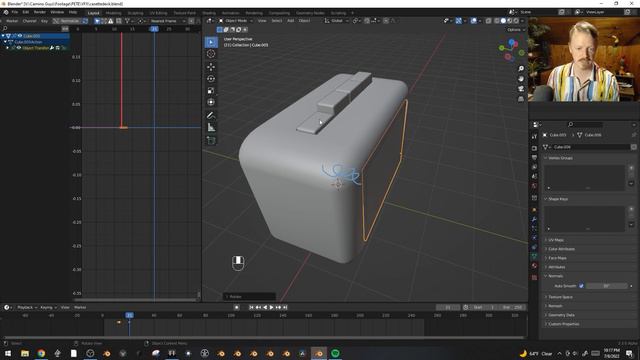Jump to the timeline start frame

pyautogui.click(x=251, y=307)
